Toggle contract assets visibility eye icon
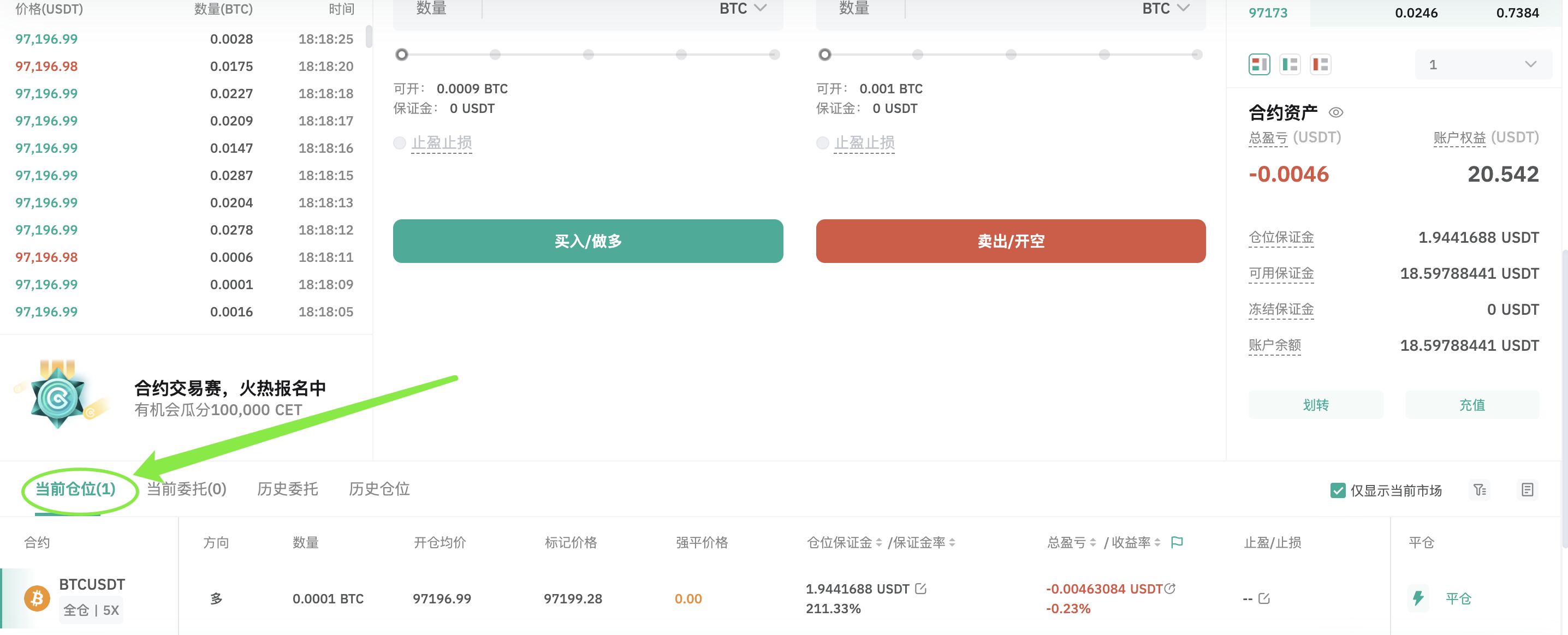Viewport: 1568px width, 635px height. point(1335,112)
